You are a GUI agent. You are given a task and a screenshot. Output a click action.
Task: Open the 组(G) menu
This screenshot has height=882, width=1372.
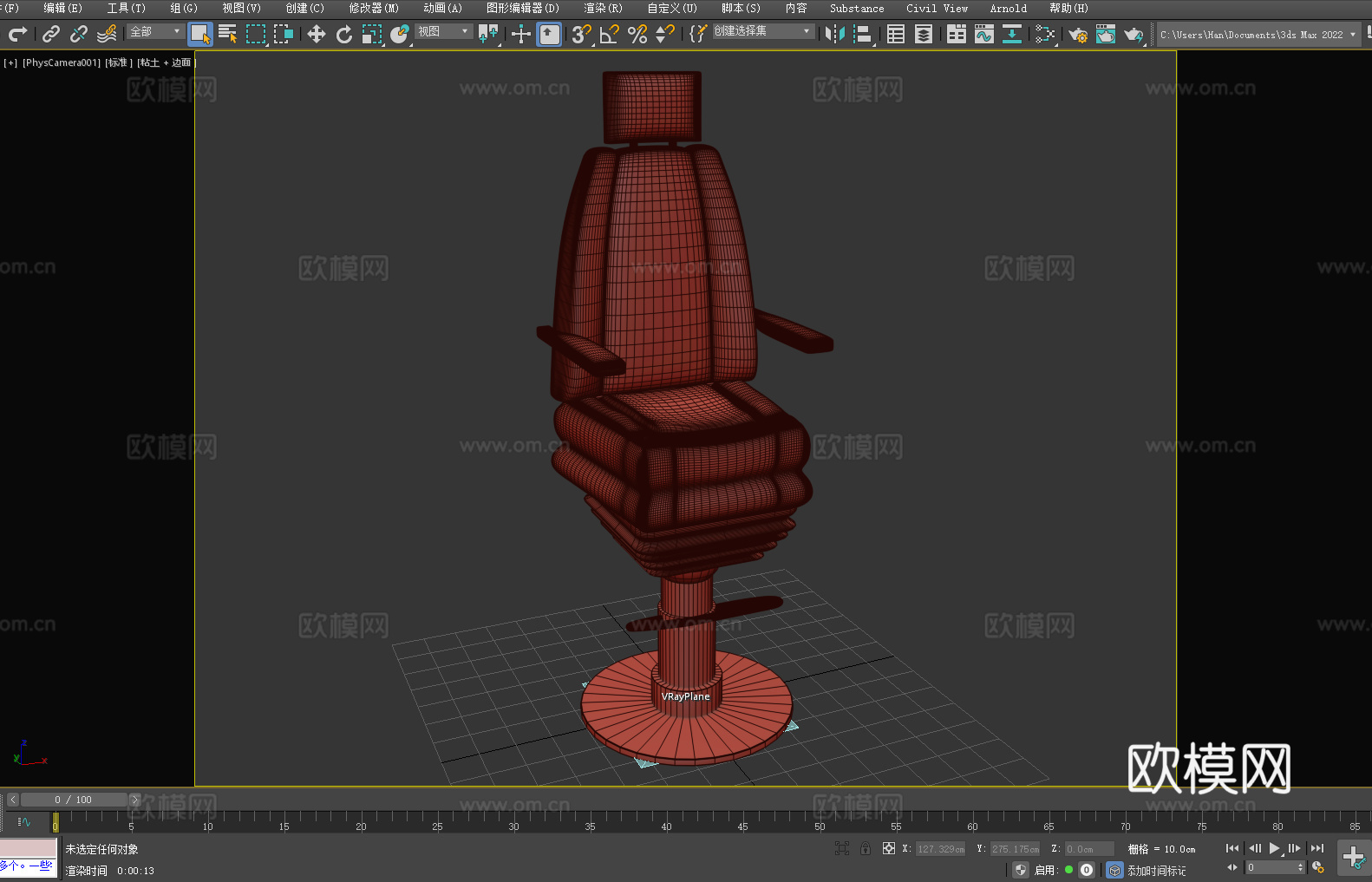pos(184,8)
